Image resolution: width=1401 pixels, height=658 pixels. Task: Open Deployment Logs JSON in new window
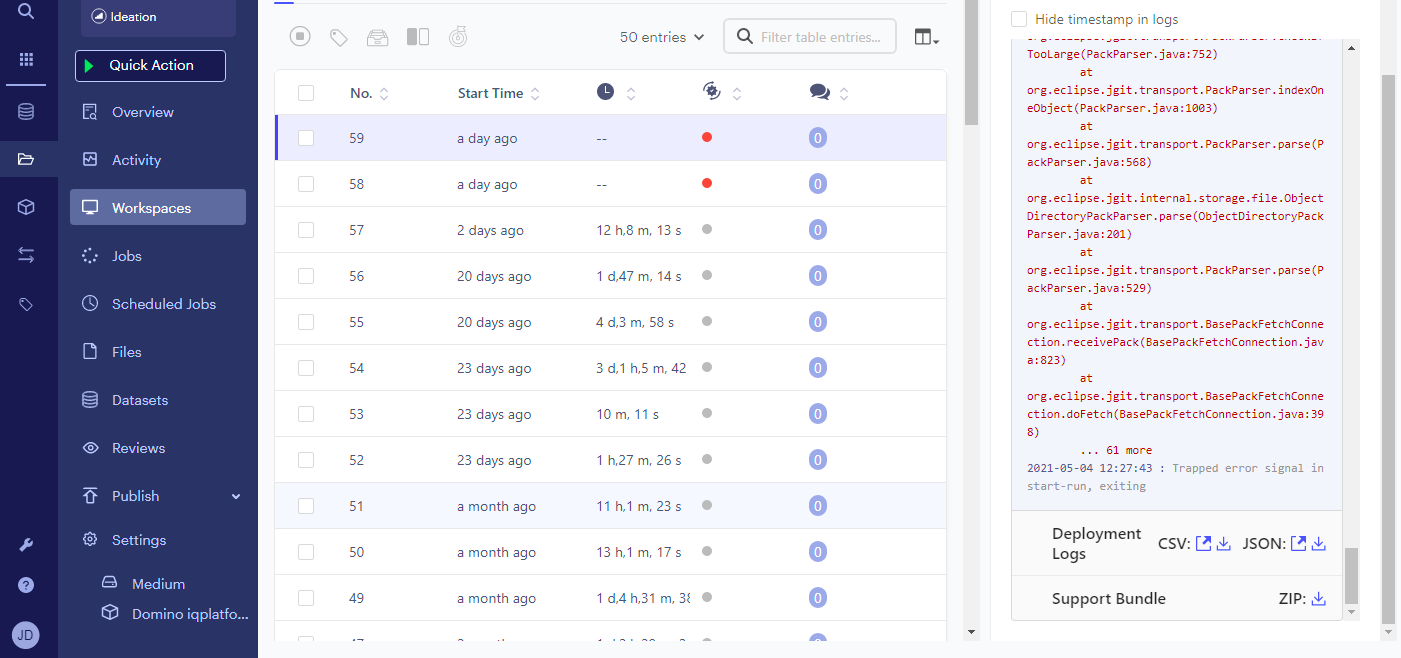pyautogui.click(x=1298, y=544)
